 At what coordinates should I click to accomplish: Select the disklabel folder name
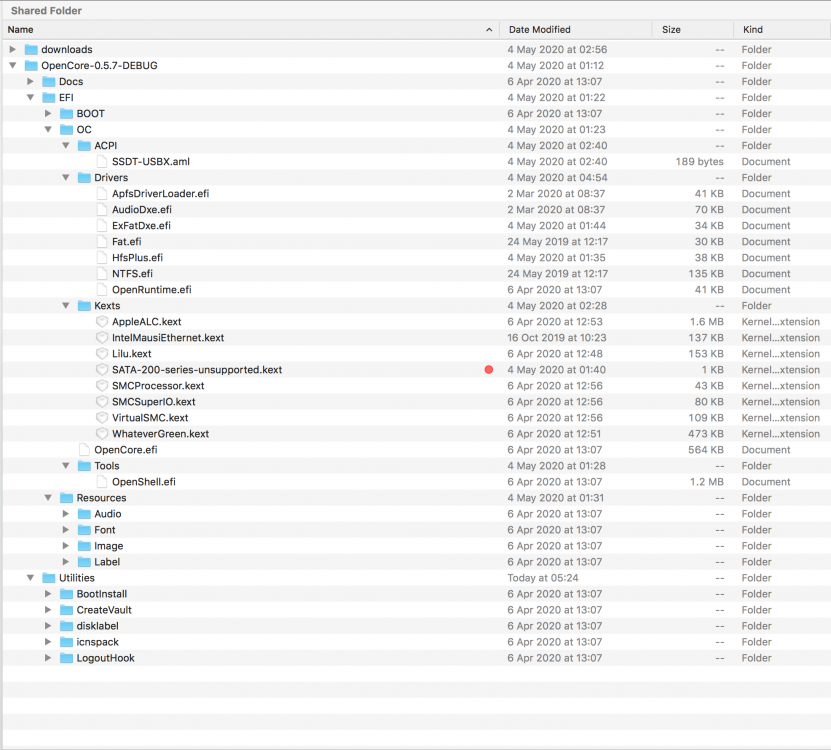point(98,626)
